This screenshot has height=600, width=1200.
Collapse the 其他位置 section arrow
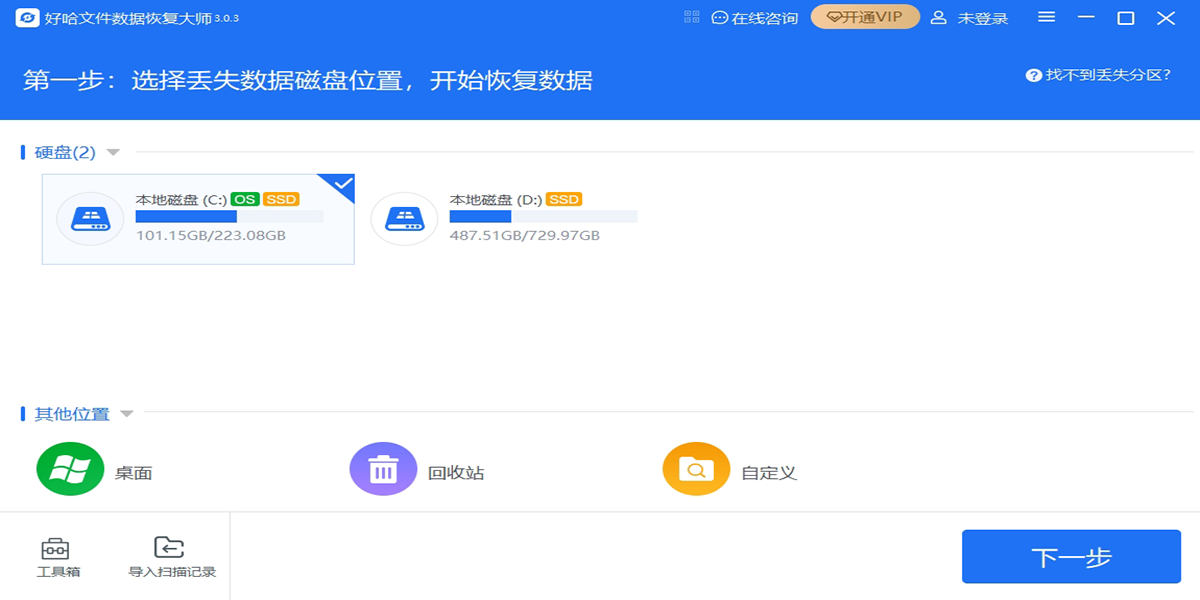127,414
